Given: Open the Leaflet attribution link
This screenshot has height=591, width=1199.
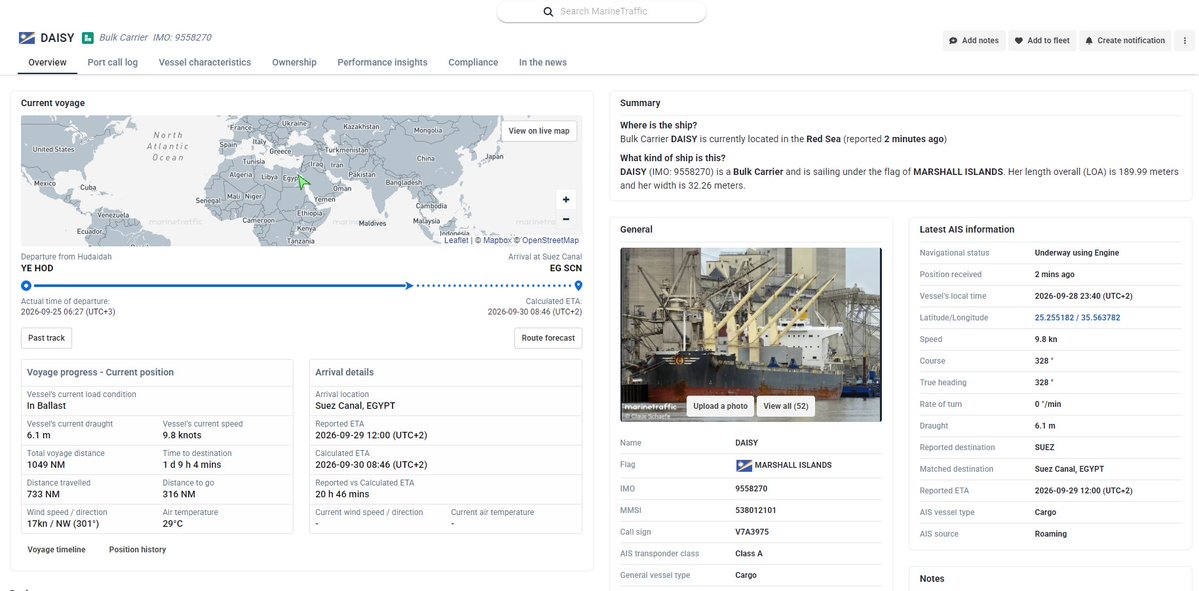Looking at the screenshot, I should pos(456,240).
